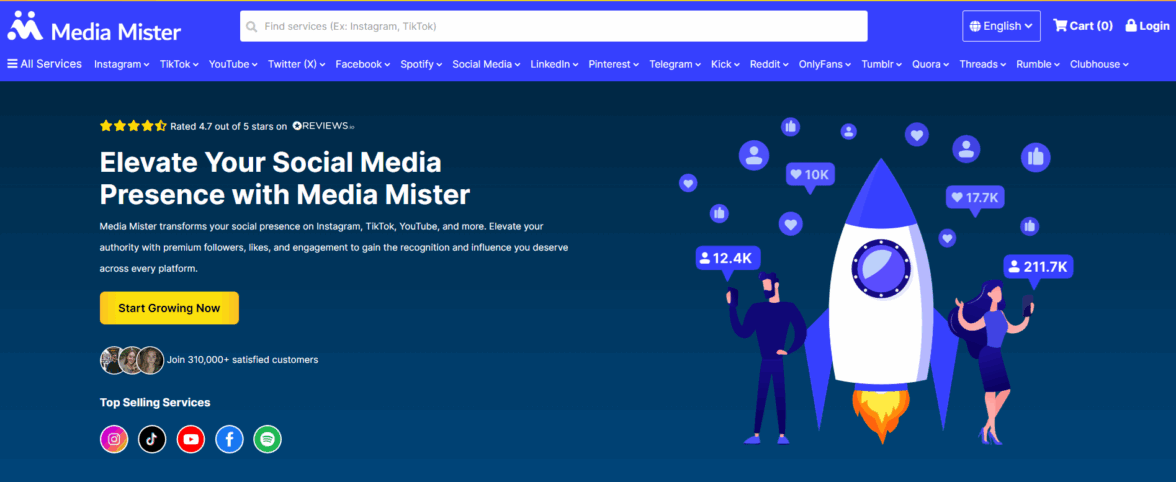Open the All Services hamburger menu
The image size is (1176, 482).
[44, 64]
